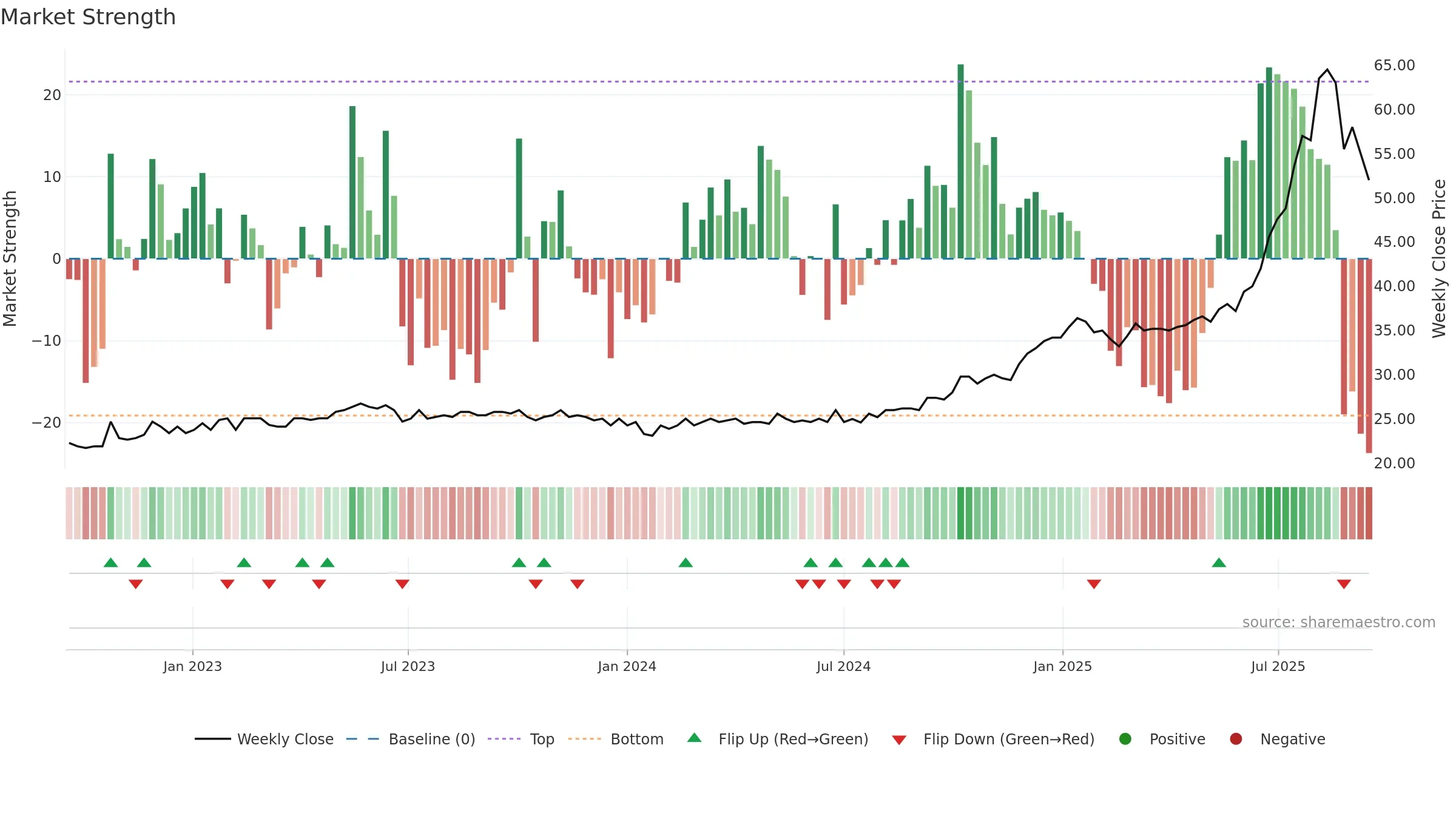Click the 'Jul 2024' x-axis label
This screenshot has height=819, width=1456.
click(843, 667)
